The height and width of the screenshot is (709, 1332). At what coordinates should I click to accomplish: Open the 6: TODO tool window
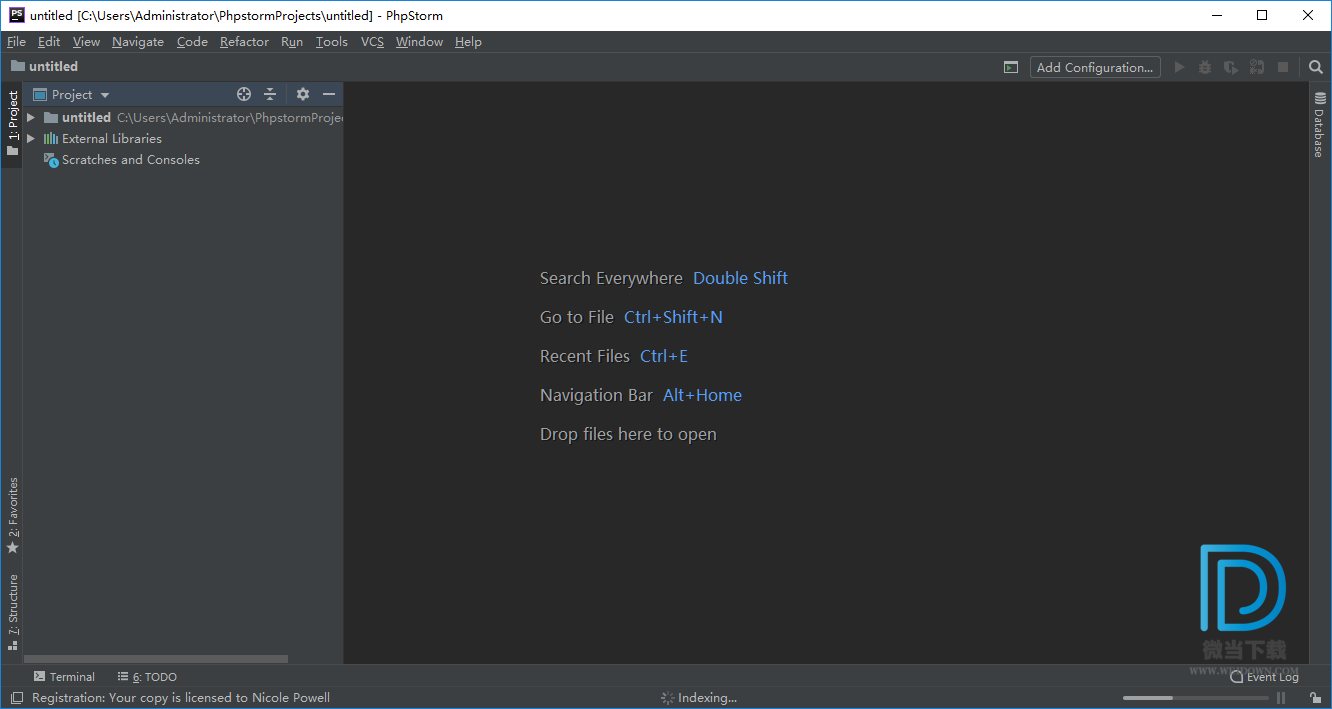[147, 677]
